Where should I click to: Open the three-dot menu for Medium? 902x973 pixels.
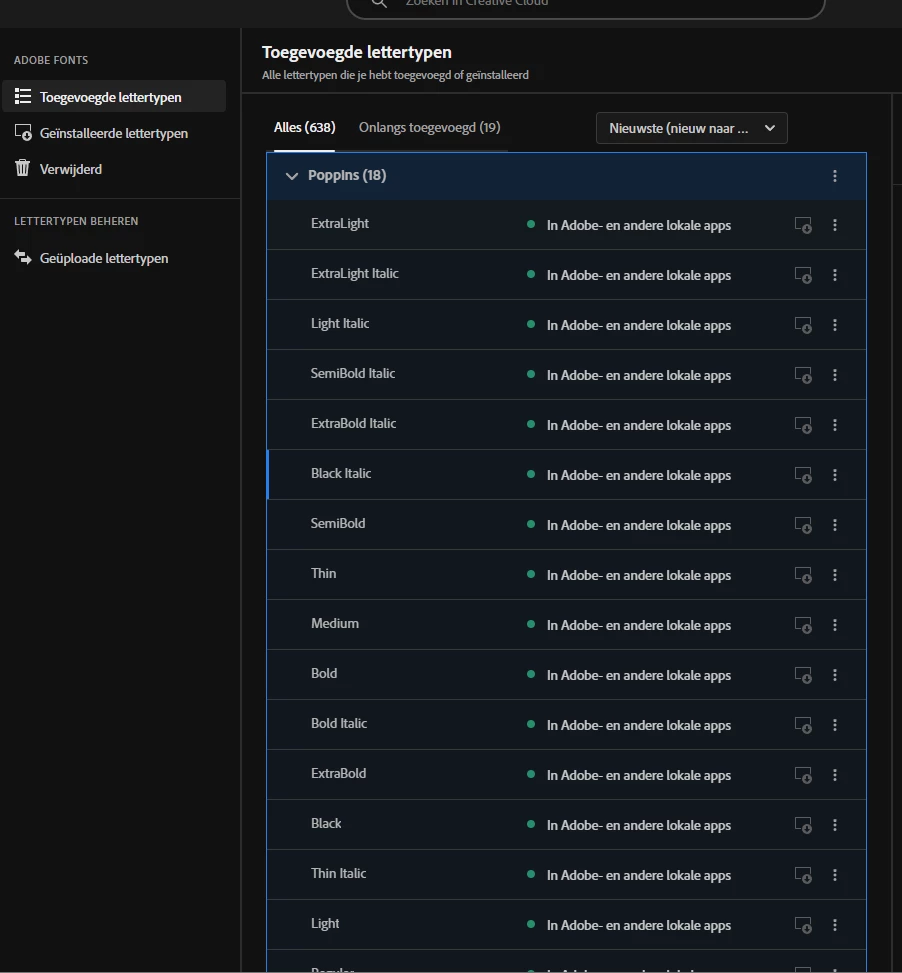point(834,625)
